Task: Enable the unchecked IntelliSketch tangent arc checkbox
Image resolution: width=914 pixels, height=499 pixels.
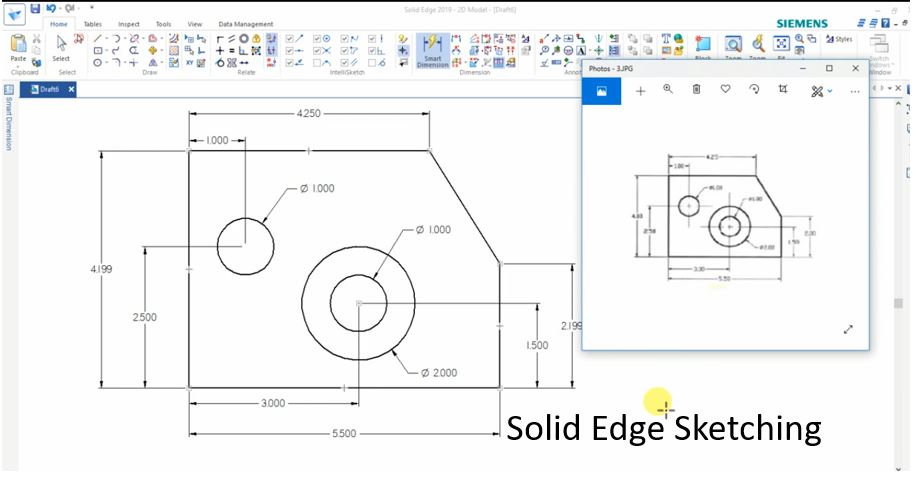Action: pyautogui.click(x=317, y=62)
